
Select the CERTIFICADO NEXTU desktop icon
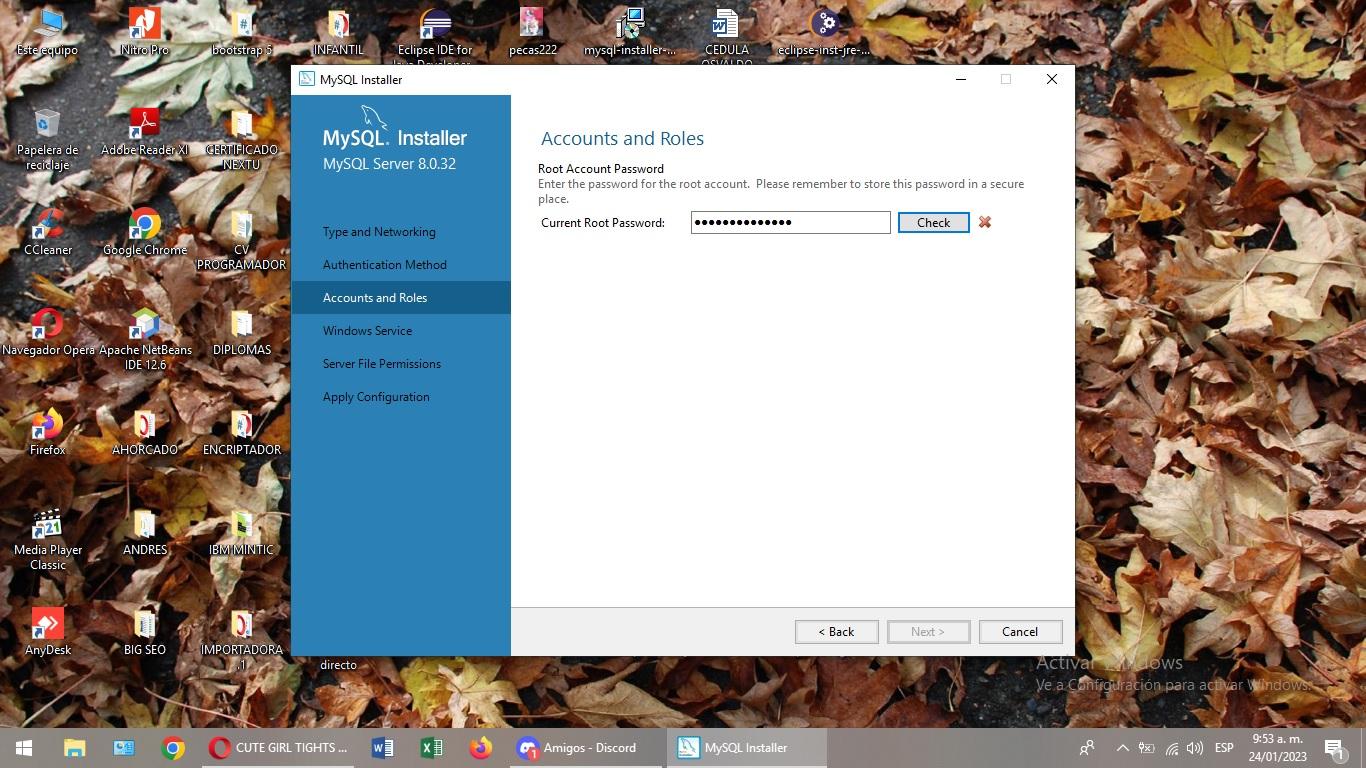[x=242, y=139]
